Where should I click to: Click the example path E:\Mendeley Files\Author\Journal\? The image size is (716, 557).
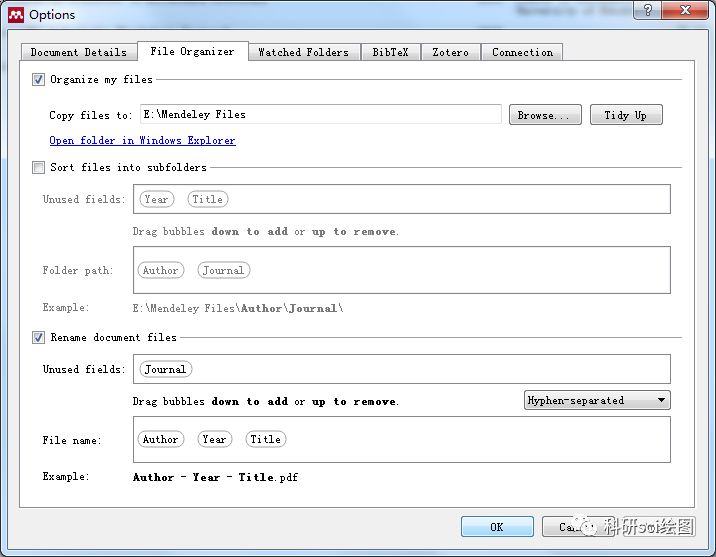[x=238, y=309]
